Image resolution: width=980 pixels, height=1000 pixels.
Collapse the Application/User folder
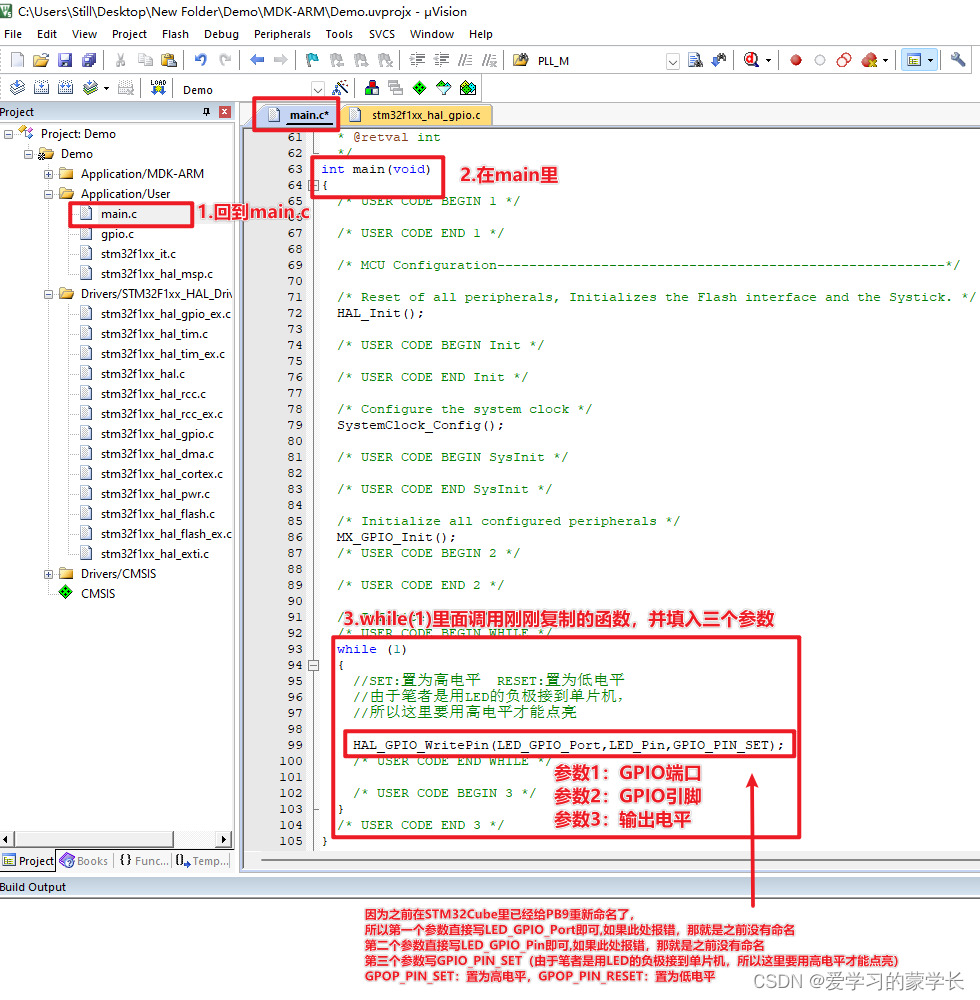[48, 194]
